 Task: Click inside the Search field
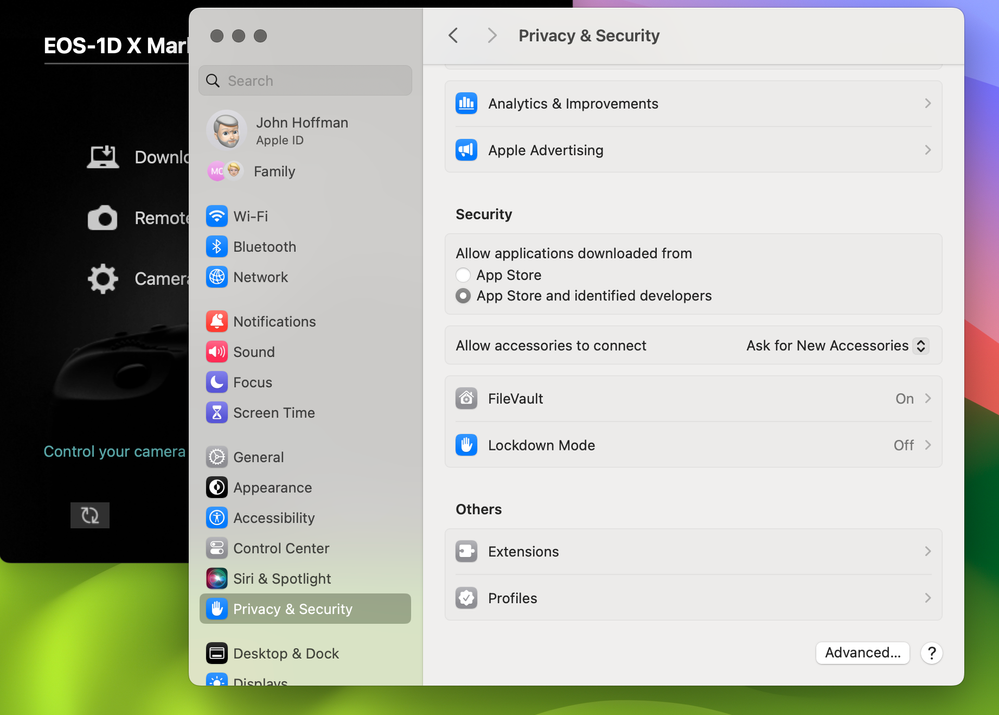(x=305, y=80)
